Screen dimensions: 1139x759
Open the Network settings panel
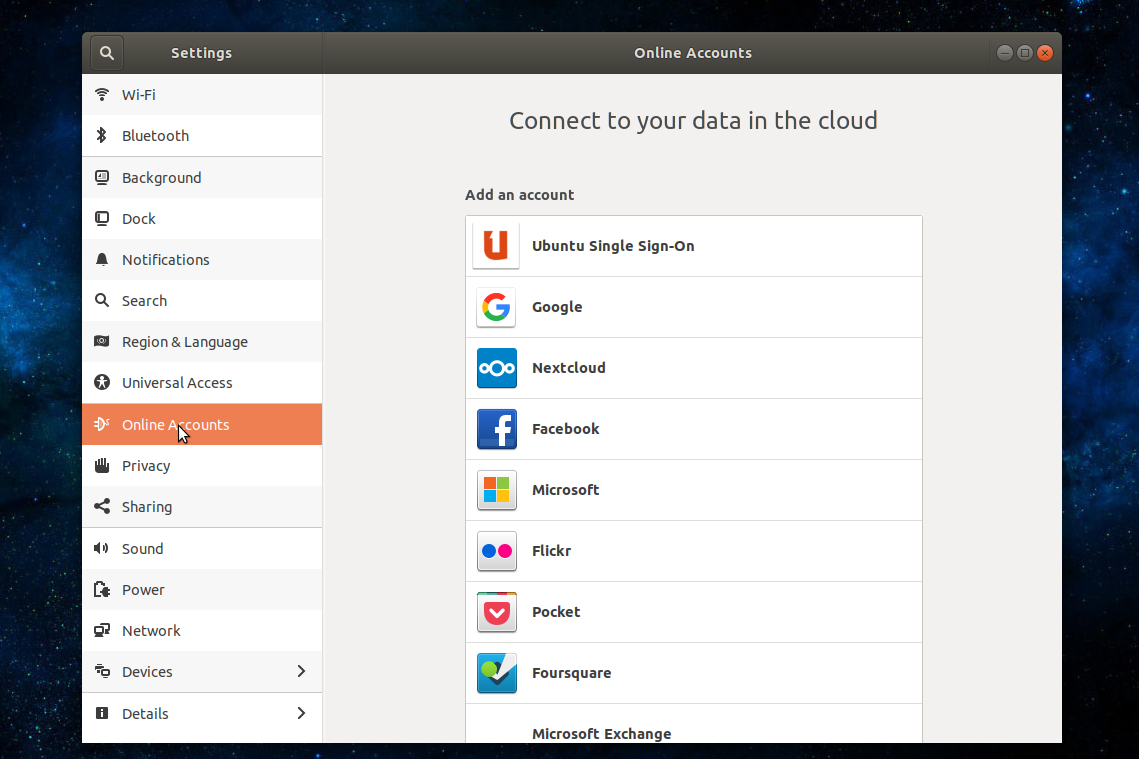(202, 630)
